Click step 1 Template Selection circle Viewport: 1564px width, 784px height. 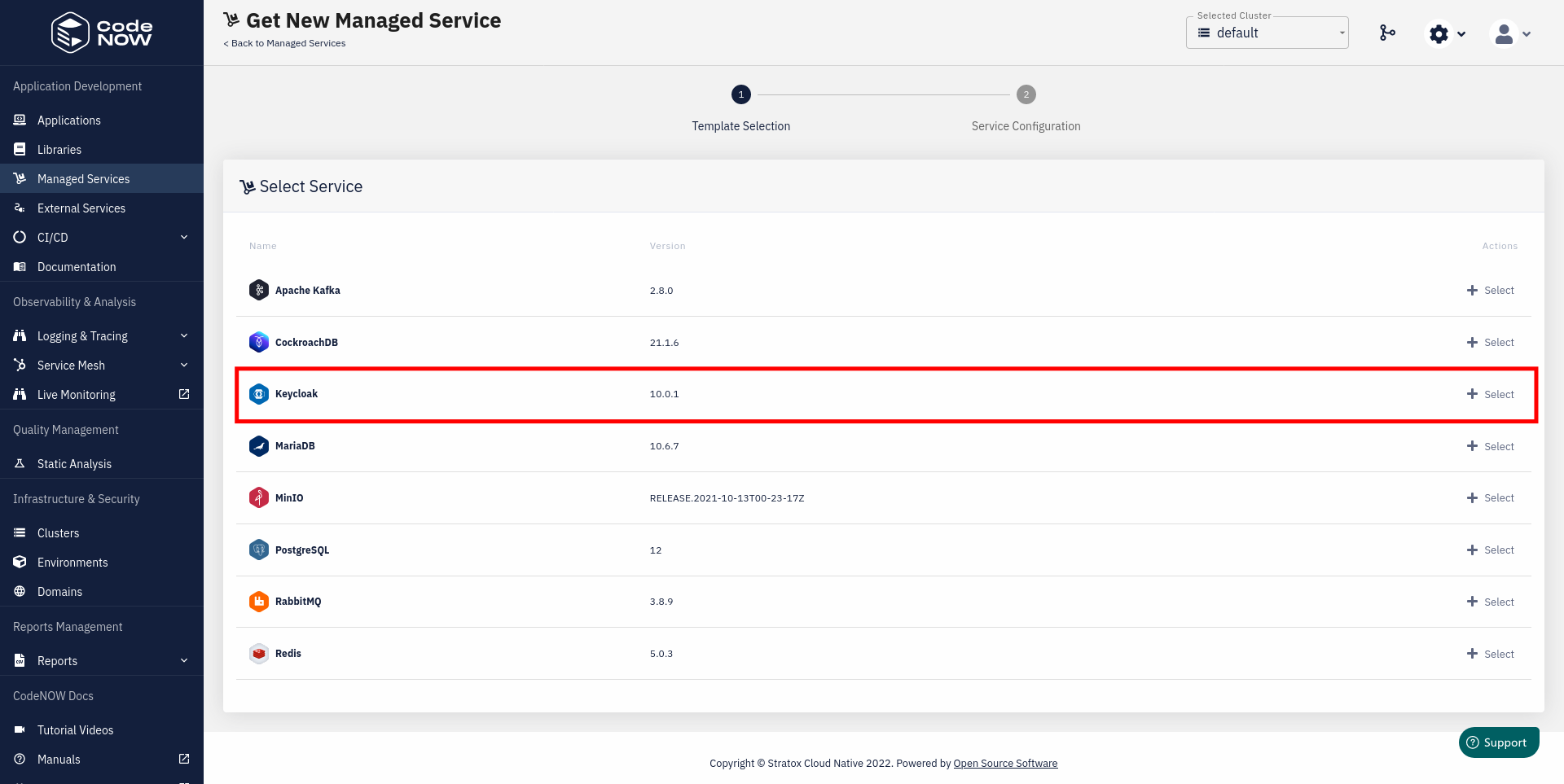(x=741, y=94)
